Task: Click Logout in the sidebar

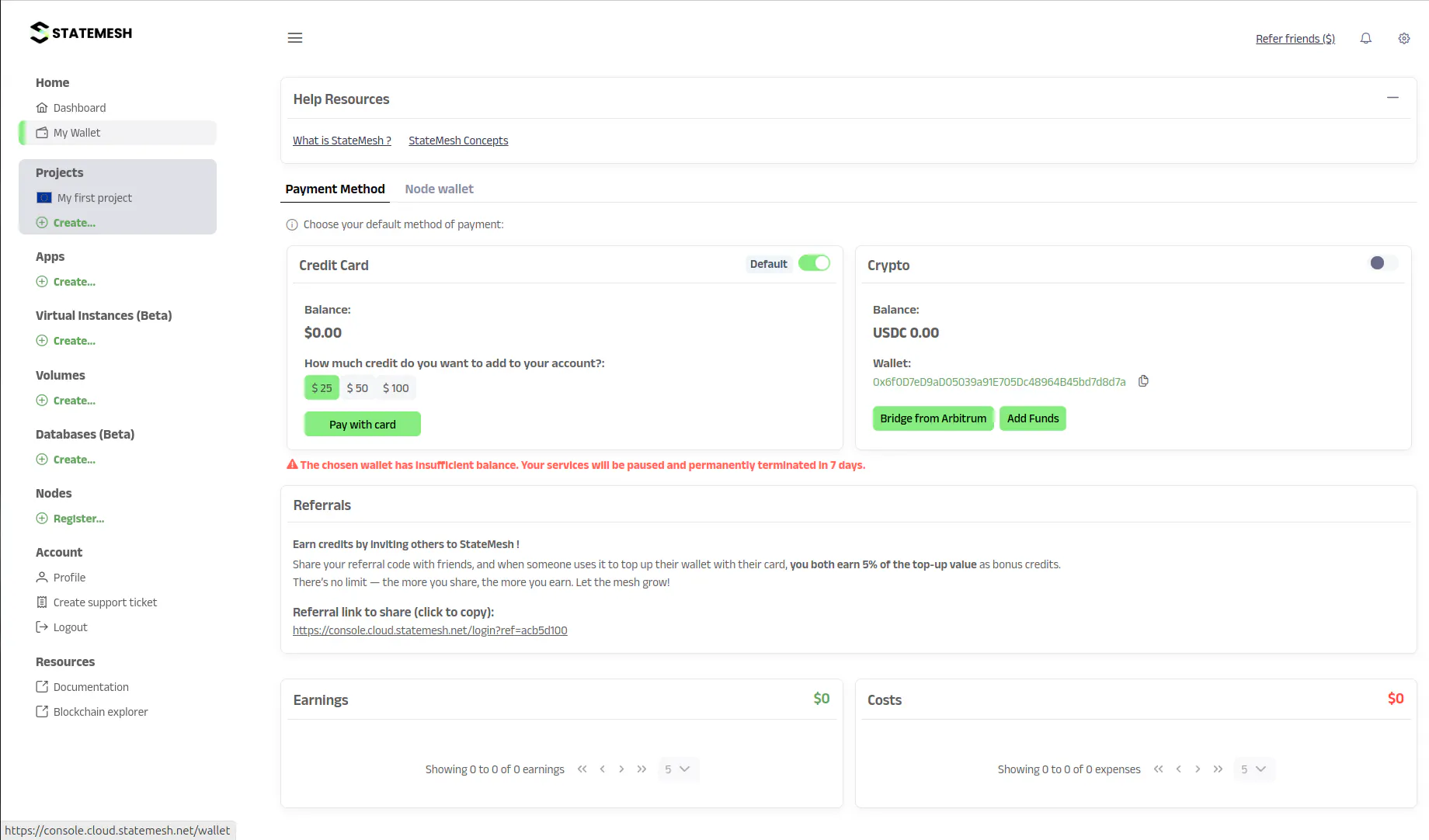Action: [x=117, y=627]
